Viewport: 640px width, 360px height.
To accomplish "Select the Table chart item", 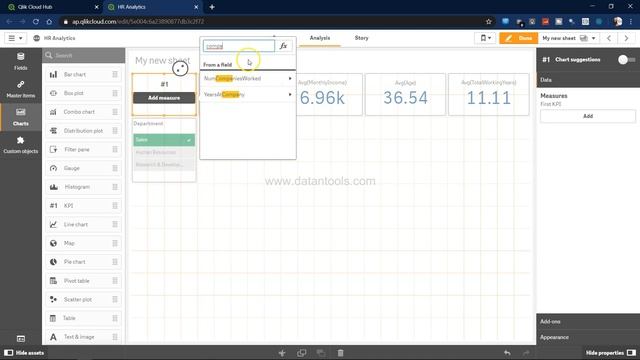I will click(84, 318).
